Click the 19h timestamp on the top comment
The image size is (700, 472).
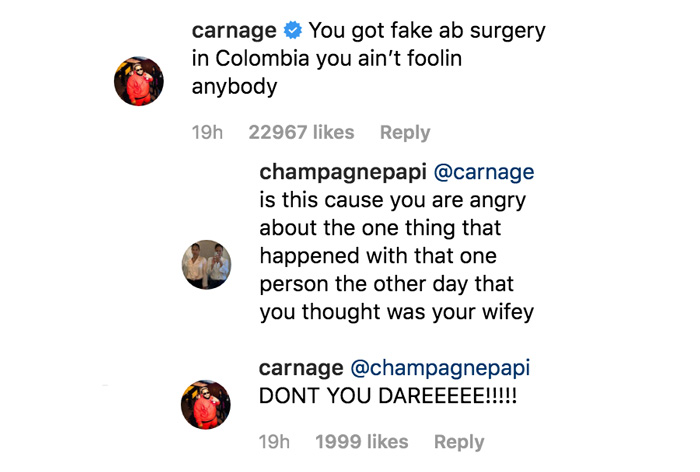pos(207,133)
